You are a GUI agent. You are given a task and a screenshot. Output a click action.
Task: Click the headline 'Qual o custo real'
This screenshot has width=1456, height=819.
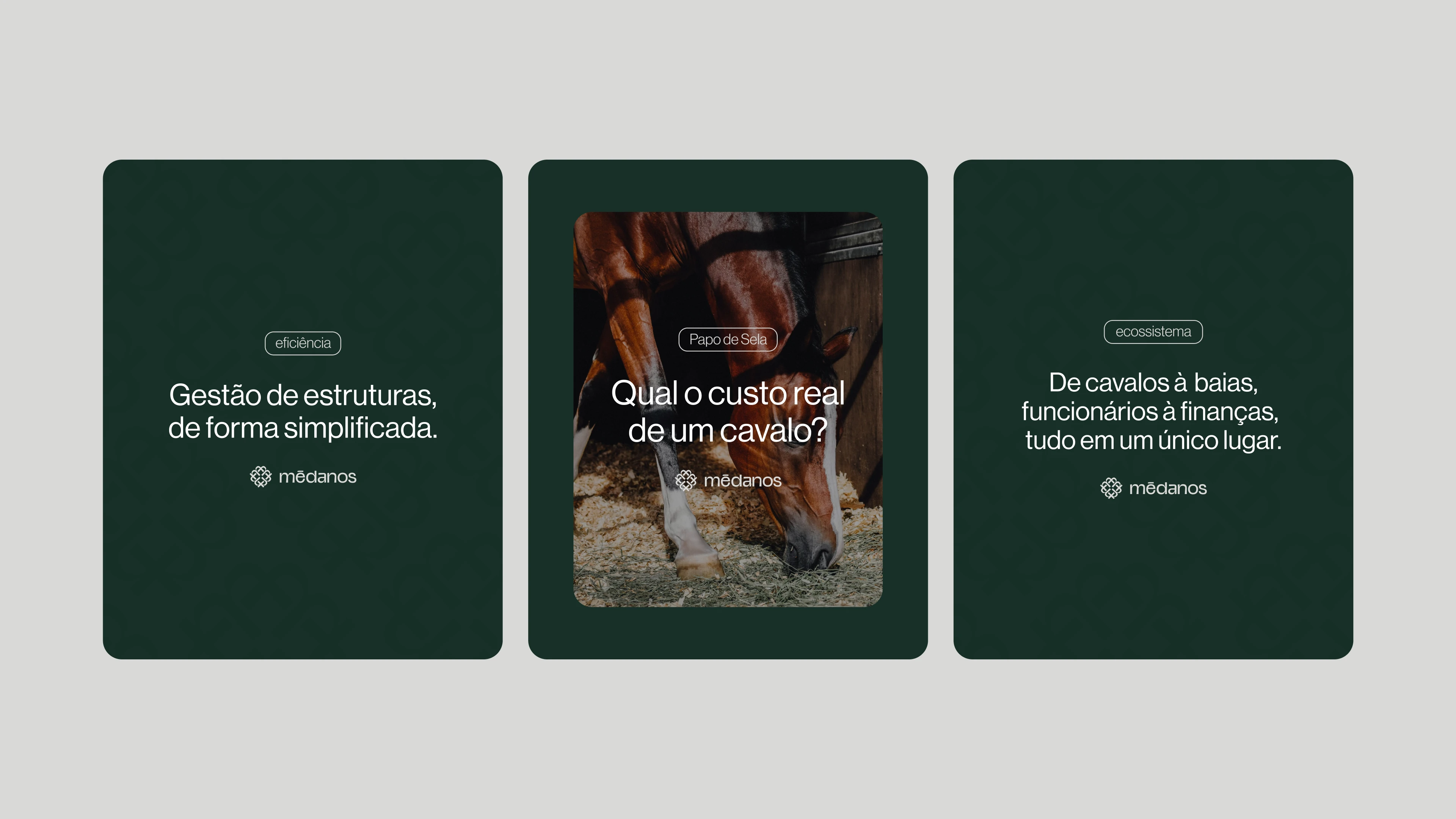click(x=728, y=393)
